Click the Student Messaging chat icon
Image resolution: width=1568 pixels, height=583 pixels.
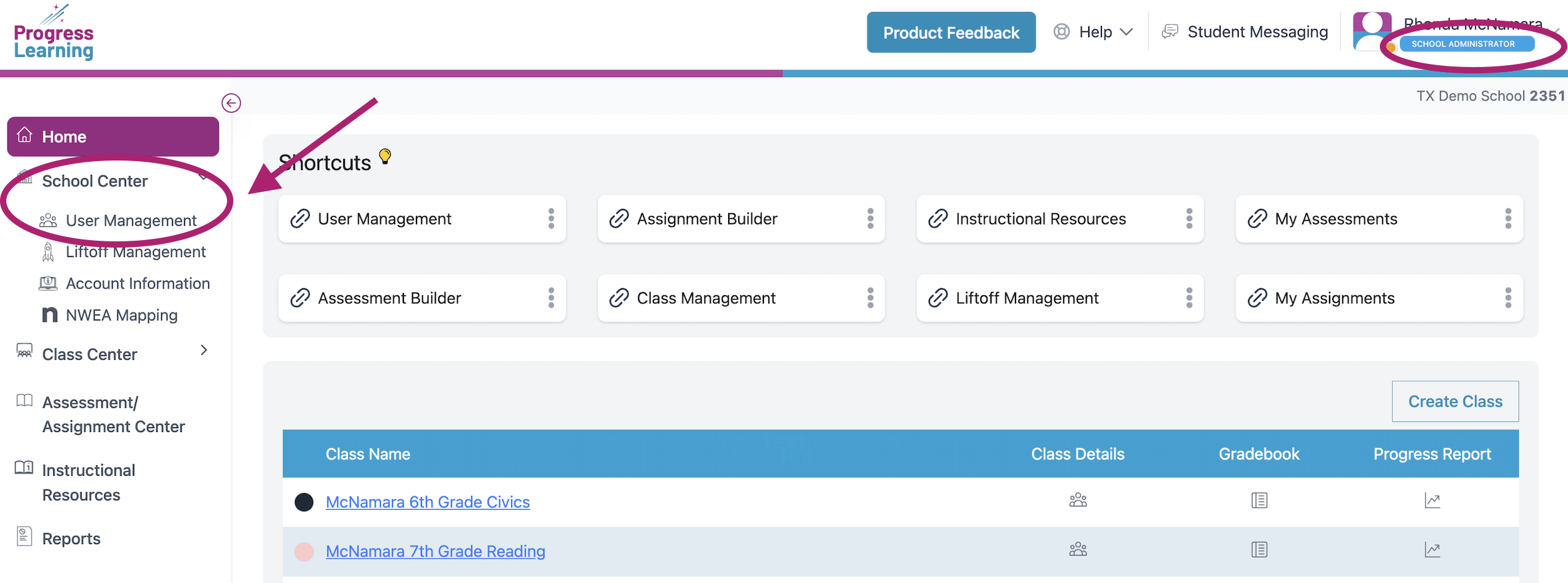[x=1170, y=31]
